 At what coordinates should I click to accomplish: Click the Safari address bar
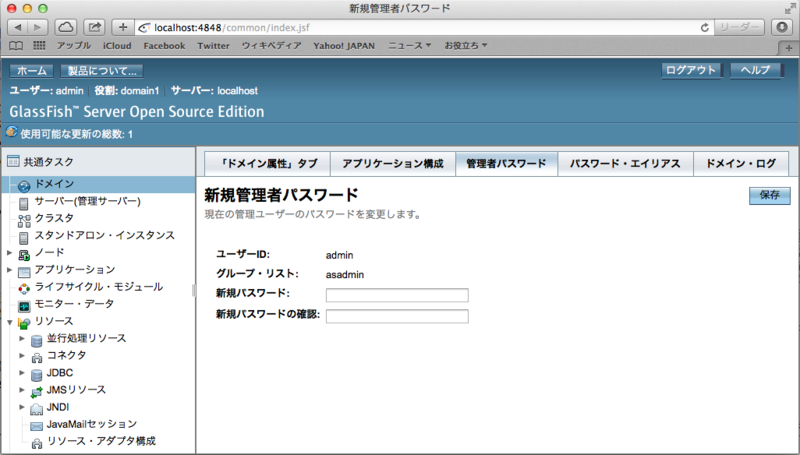[423, 28]
